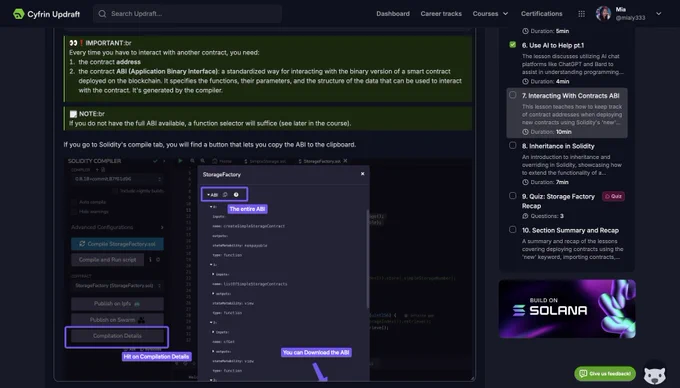Open lesson 7. Interacting With Contracts ABI
680x388 pixels.
(570, 96)
